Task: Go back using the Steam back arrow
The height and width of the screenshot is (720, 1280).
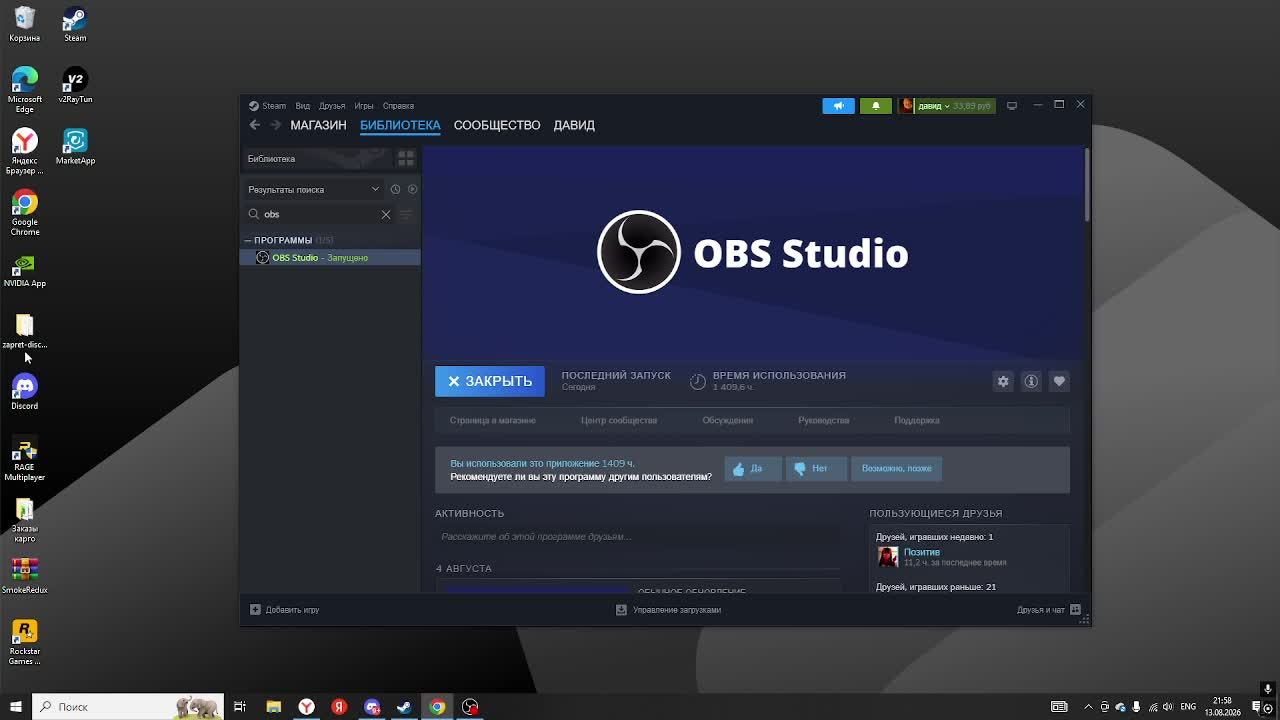Action: [254, 125]
